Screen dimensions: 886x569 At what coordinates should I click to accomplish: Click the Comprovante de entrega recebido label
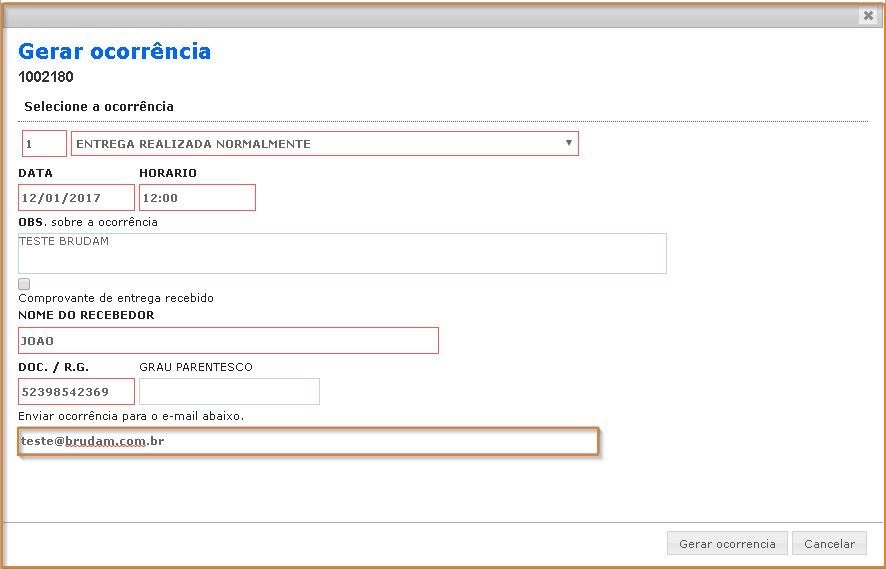click(116, 298)
